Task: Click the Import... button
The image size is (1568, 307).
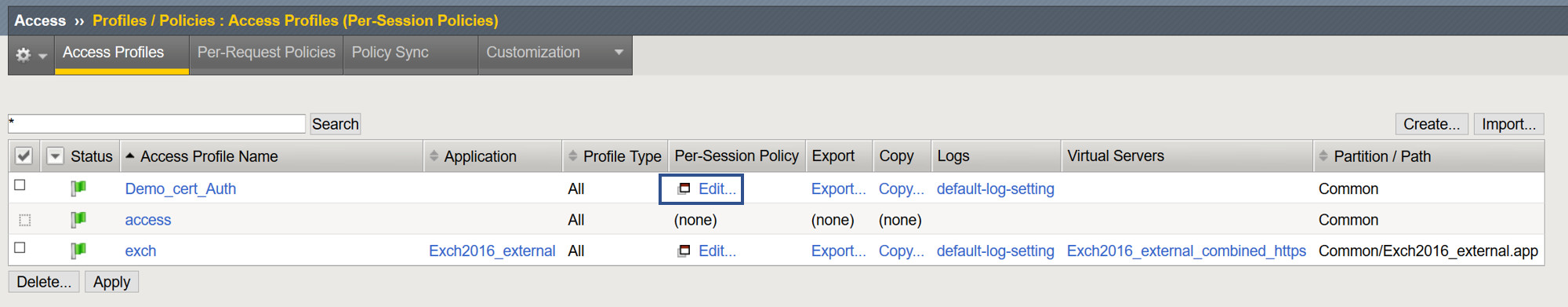Action: click(1509, 124)
